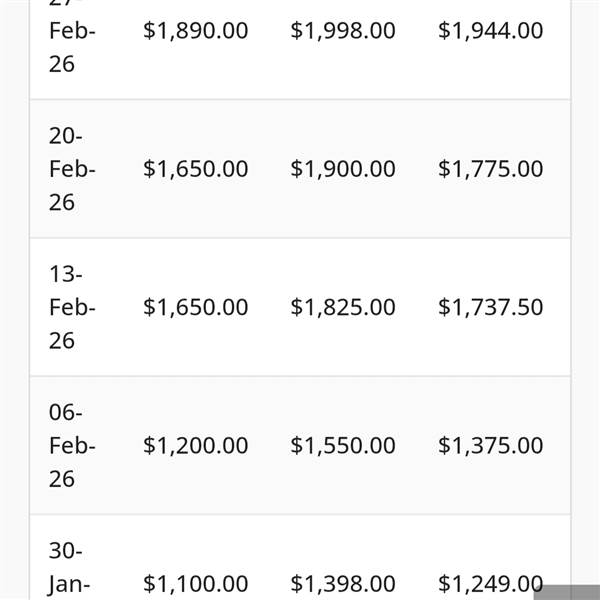Image resolution: width=600 pixels, height=600 pixels.
Task: Click the $1,890.00 price cell
Action: point(195,31)
